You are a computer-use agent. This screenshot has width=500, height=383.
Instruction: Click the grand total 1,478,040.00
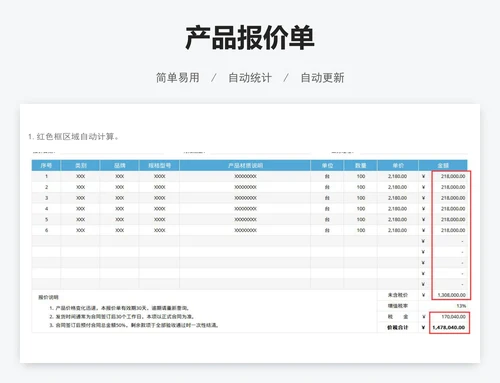pyautogui.click(x=449, y=327)
